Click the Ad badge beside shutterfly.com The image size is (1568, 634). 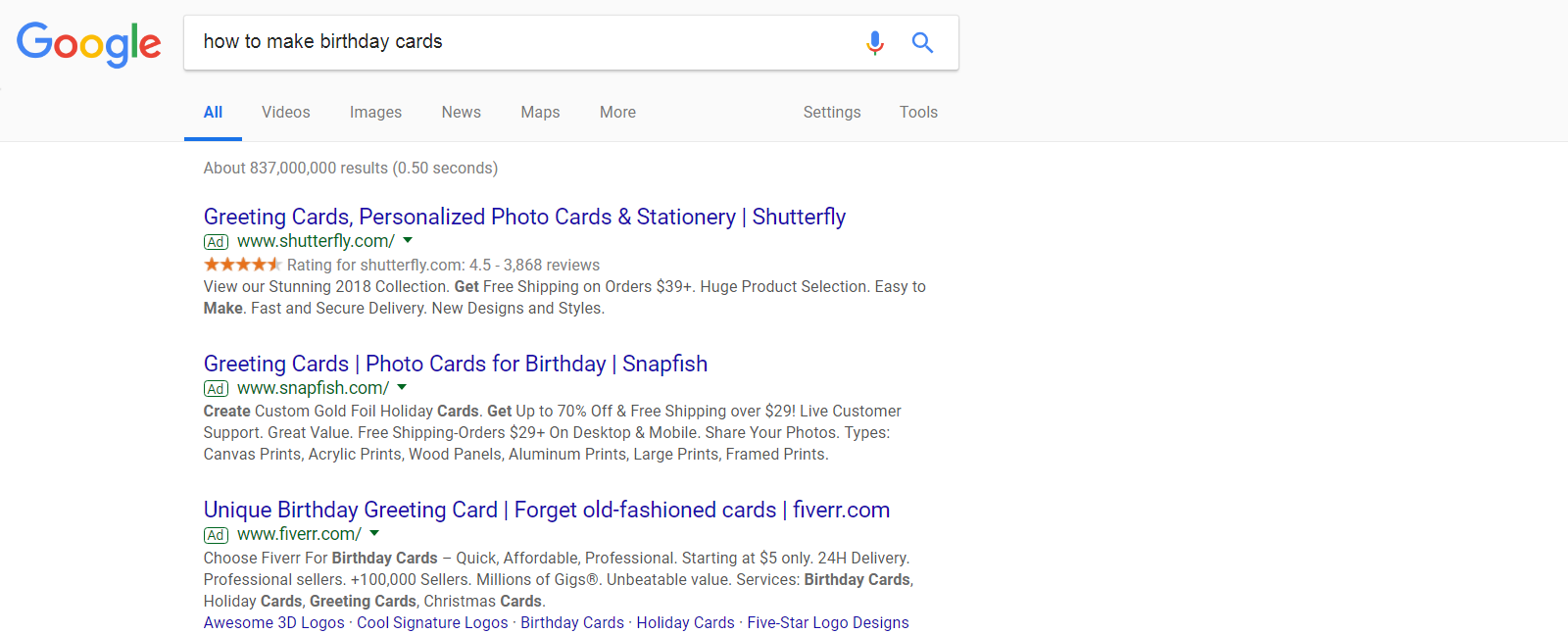[216, 242]
